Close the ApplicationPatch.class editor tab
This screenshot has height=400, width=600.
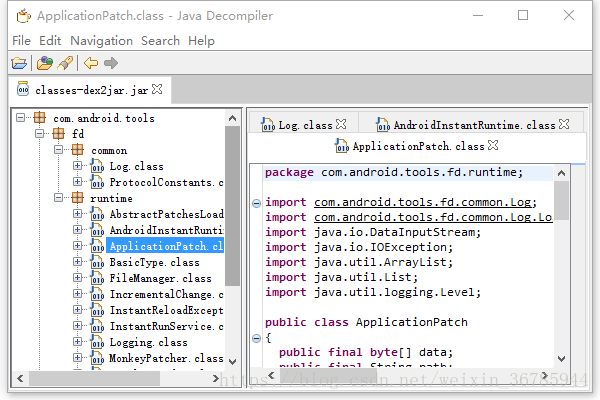493,145
